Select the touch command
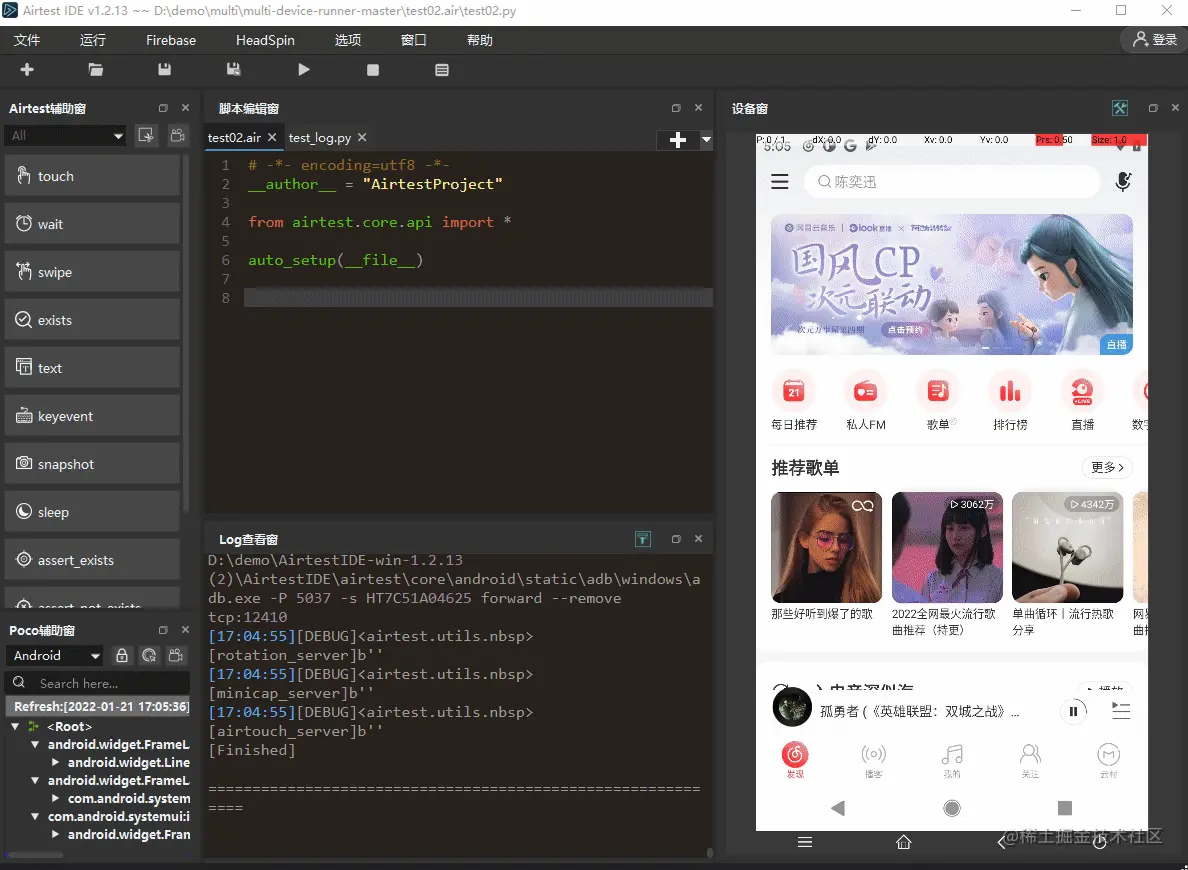The width and height of the screenshot is (1188, 870). click(x=92, y=176)
